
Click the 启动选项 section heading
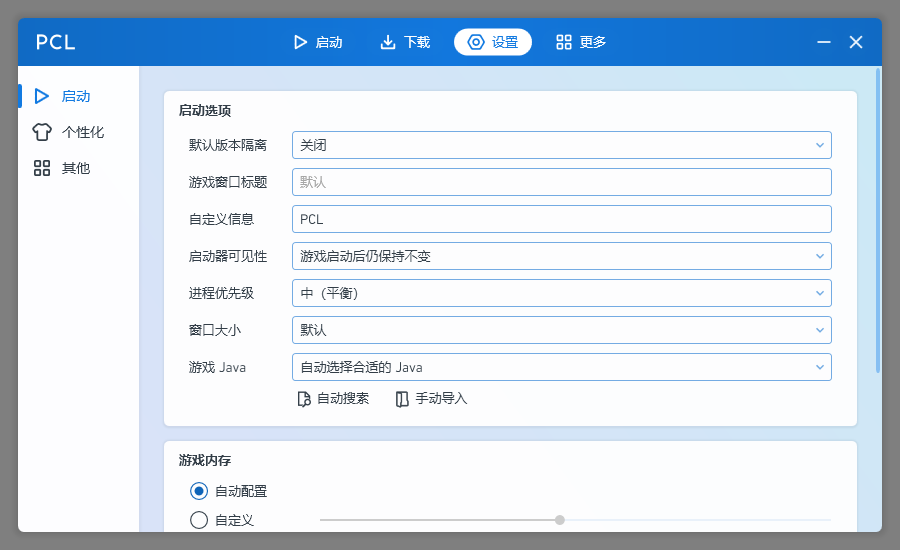[x=205, y=110]
